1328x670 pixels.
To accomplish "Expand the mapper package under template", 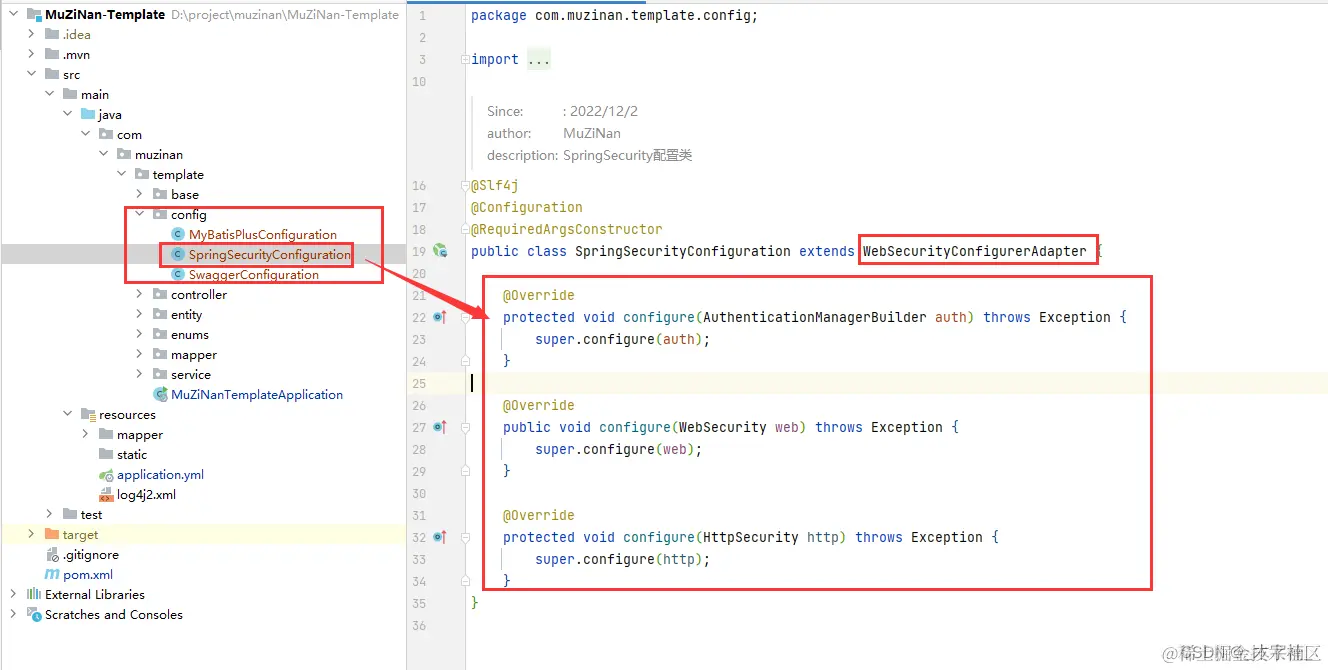I will click(x=140, y=355).
